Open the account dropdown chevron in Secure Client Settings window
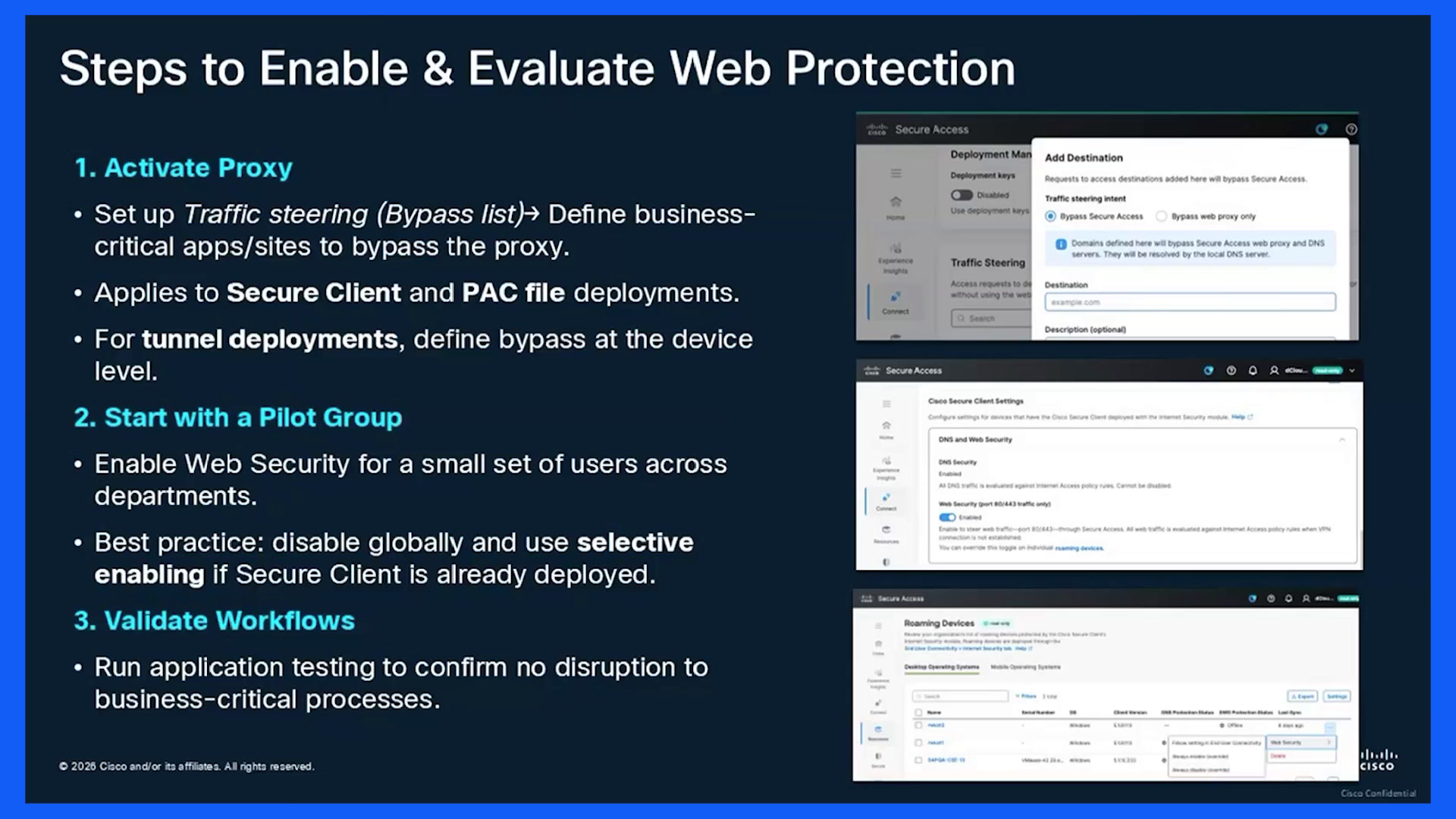 point(1352,371)
